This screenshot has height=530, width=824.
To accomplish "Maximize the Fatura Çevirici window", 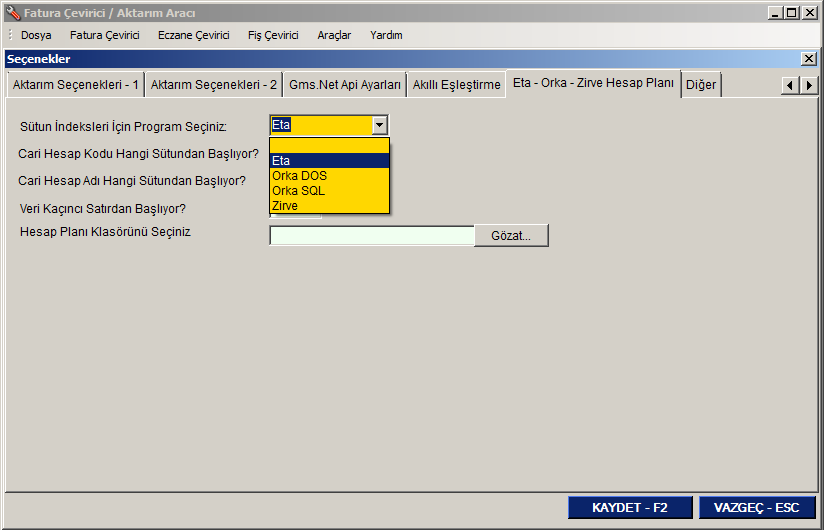I will pos(791,13).
